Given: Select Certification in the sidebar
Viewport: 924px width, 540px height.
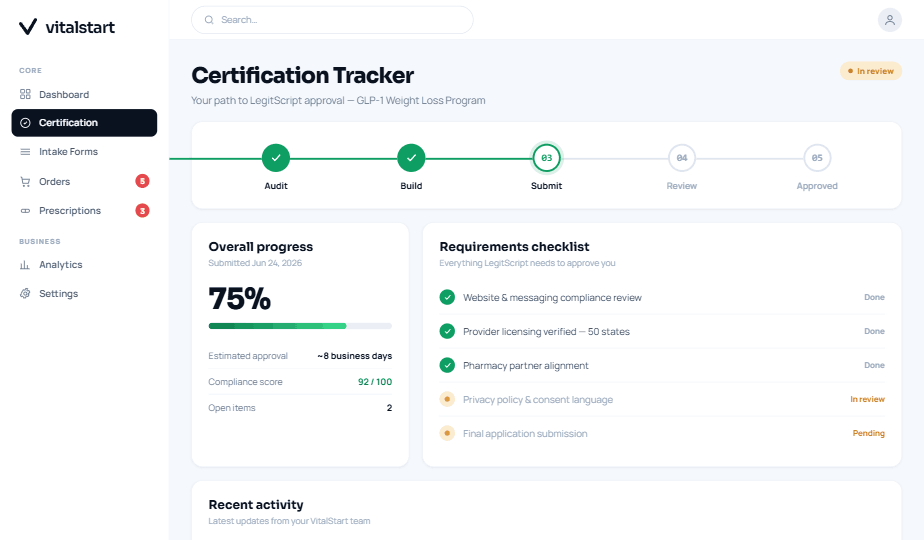Looking at the screenshot, I should click(x=84, y=123).
